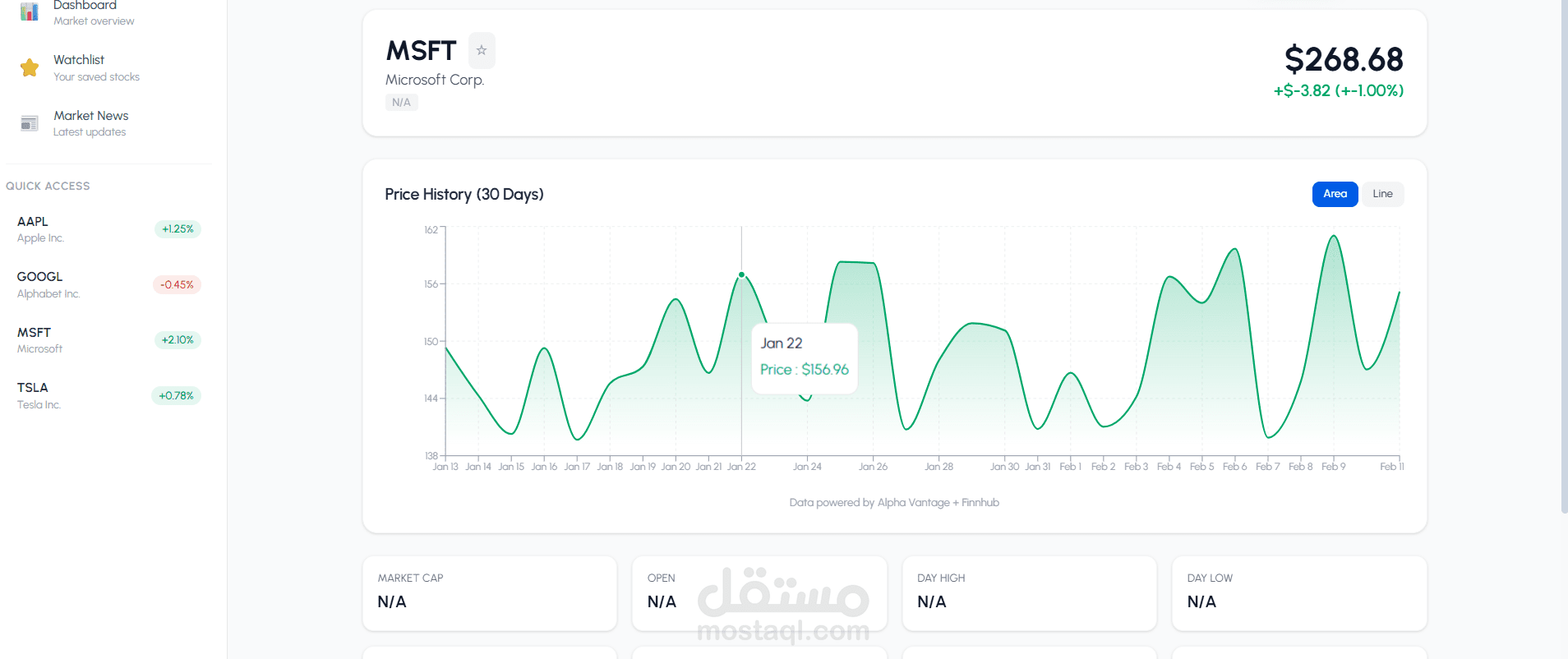Click the 162 y-axis label
Screen dimensions: 1568x659
click(x=431, y=230)
